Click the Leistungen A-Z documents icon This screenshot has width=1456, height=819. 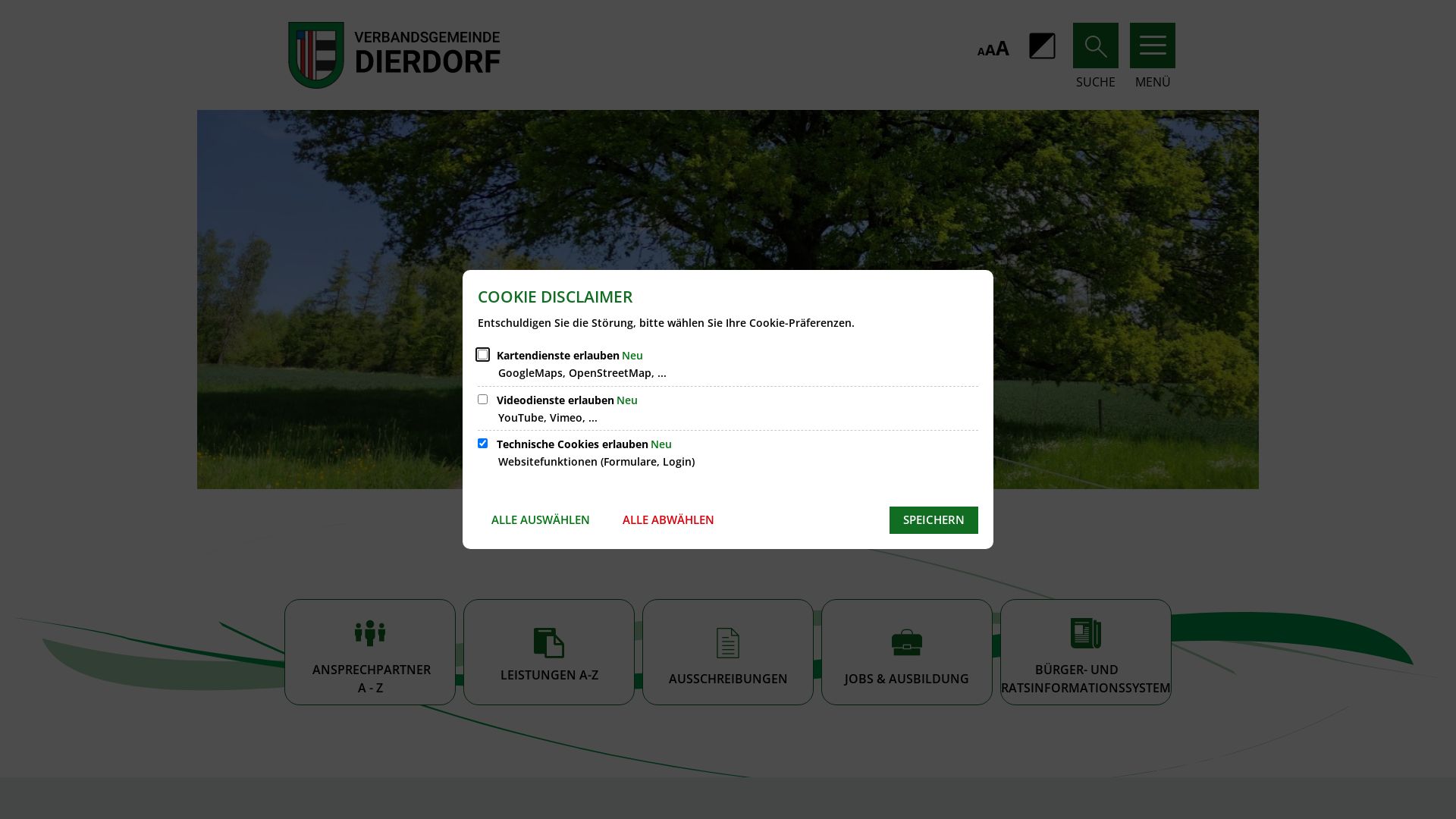(x=549, y=642)
